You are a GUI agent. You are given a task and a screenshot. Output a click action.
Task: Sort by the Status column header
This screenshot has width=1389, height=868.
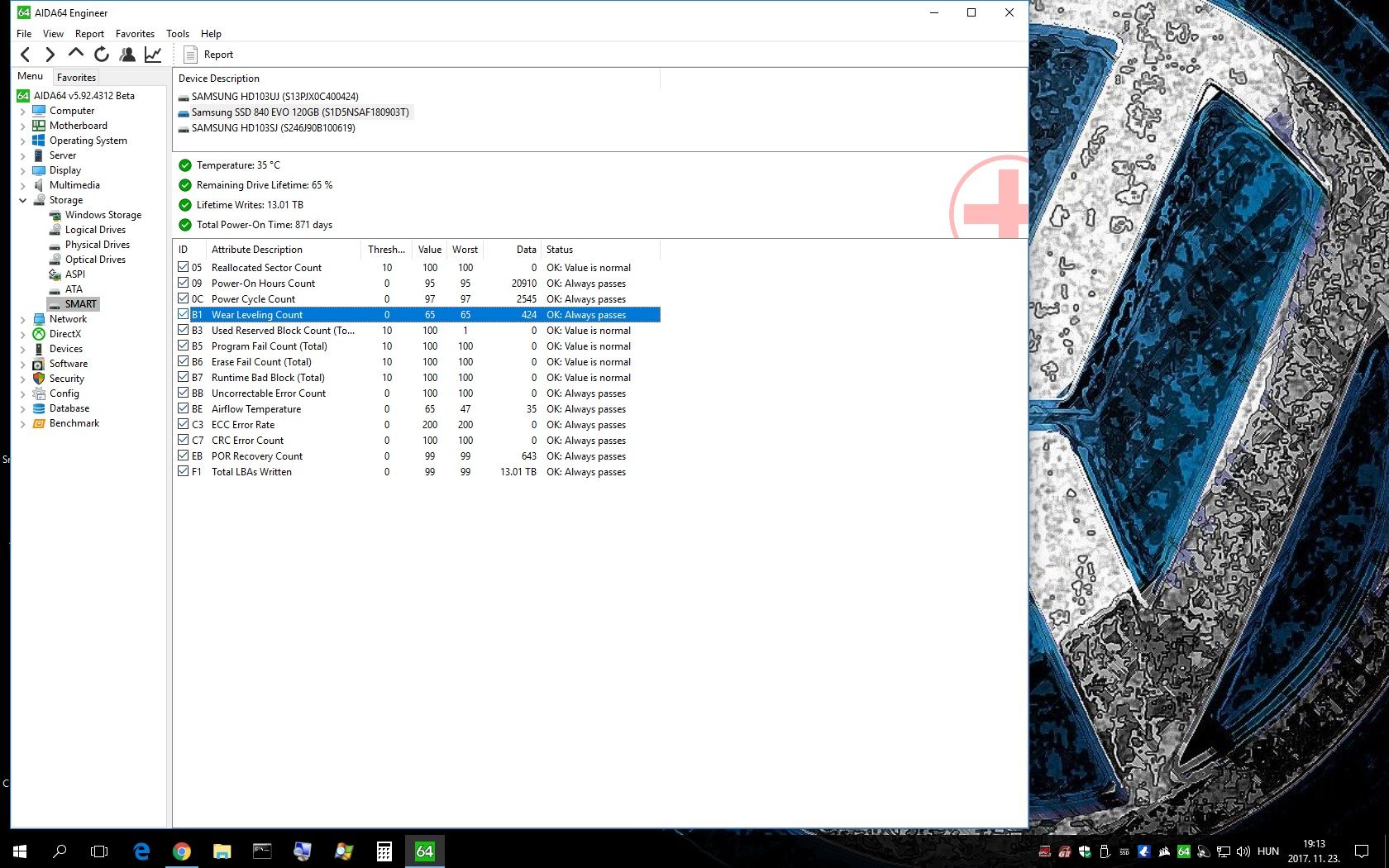(600, 250)
